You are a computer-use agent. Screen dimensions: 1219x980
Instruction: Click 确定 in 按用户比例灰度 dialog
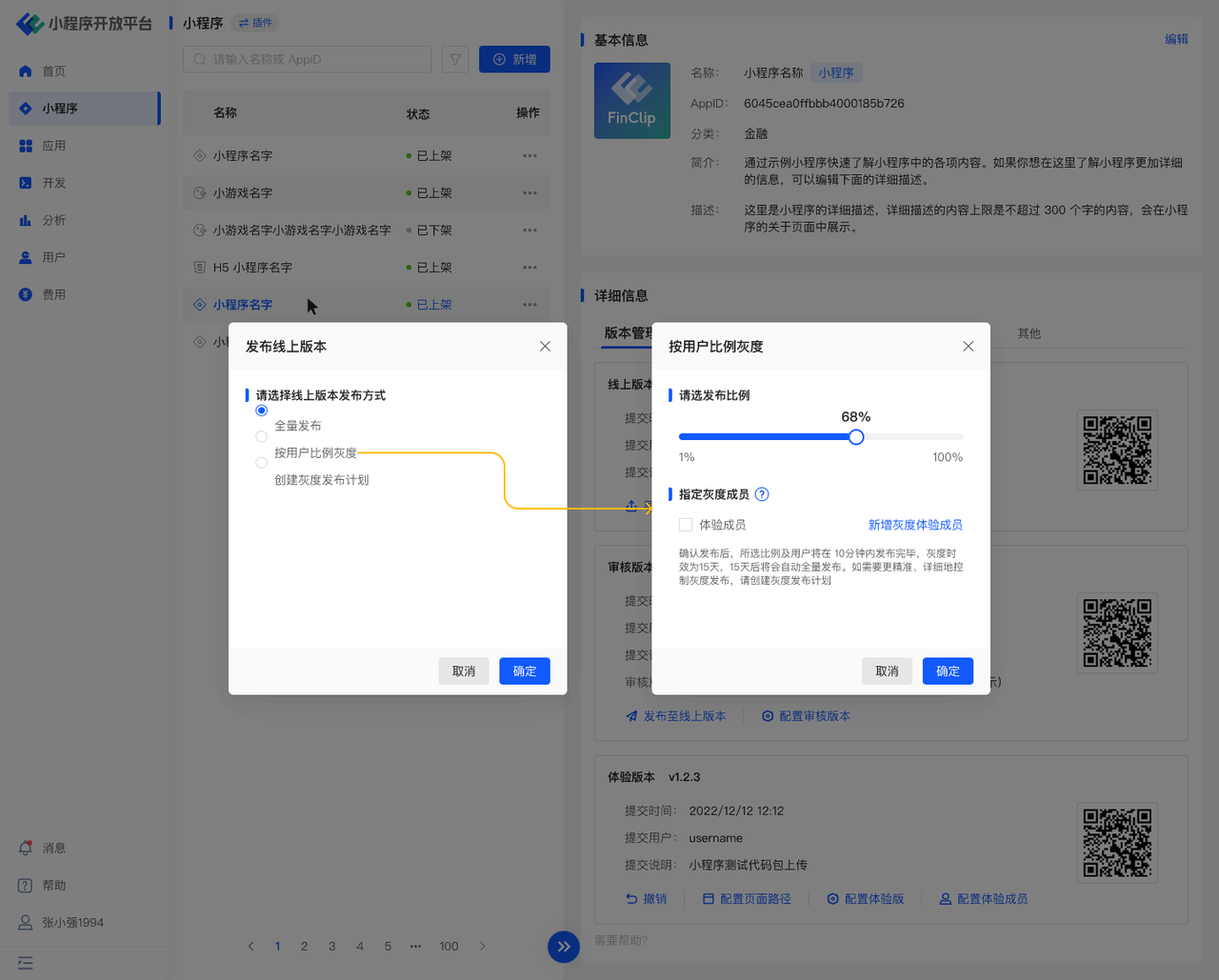947,671
